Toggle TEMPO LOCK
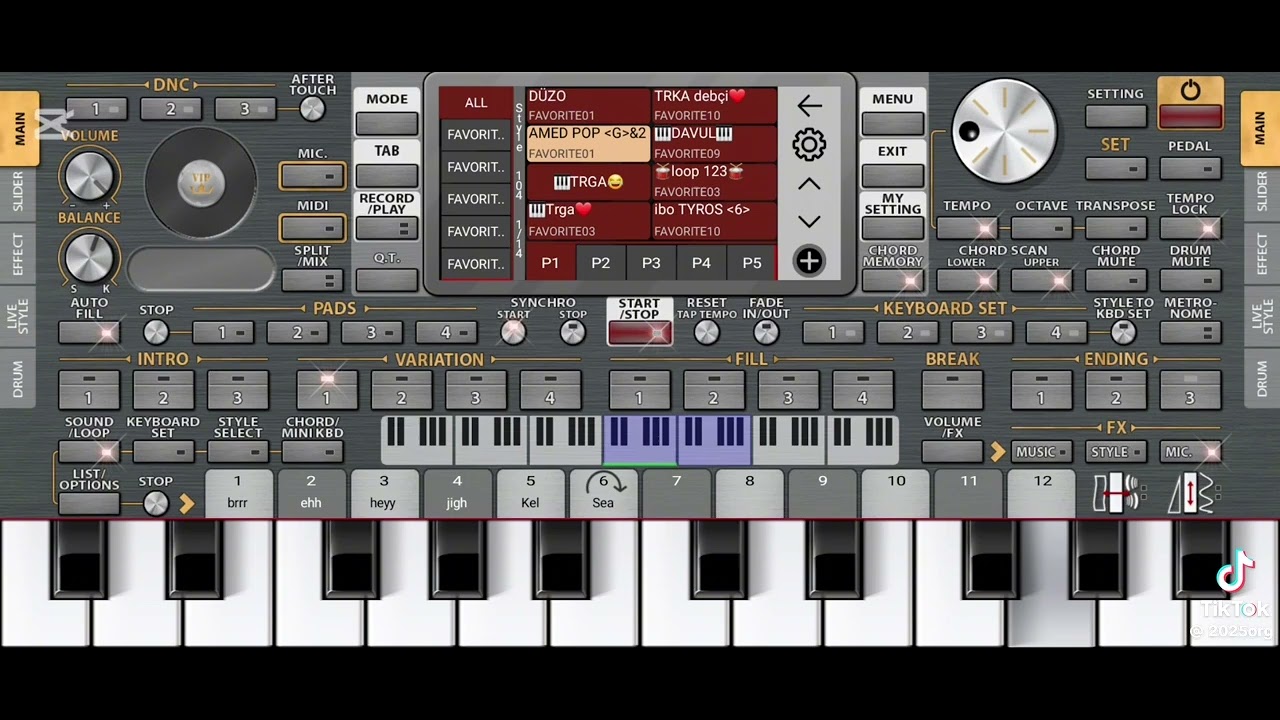Viewport: 1280px width, 720px height. pos(1190,228)
